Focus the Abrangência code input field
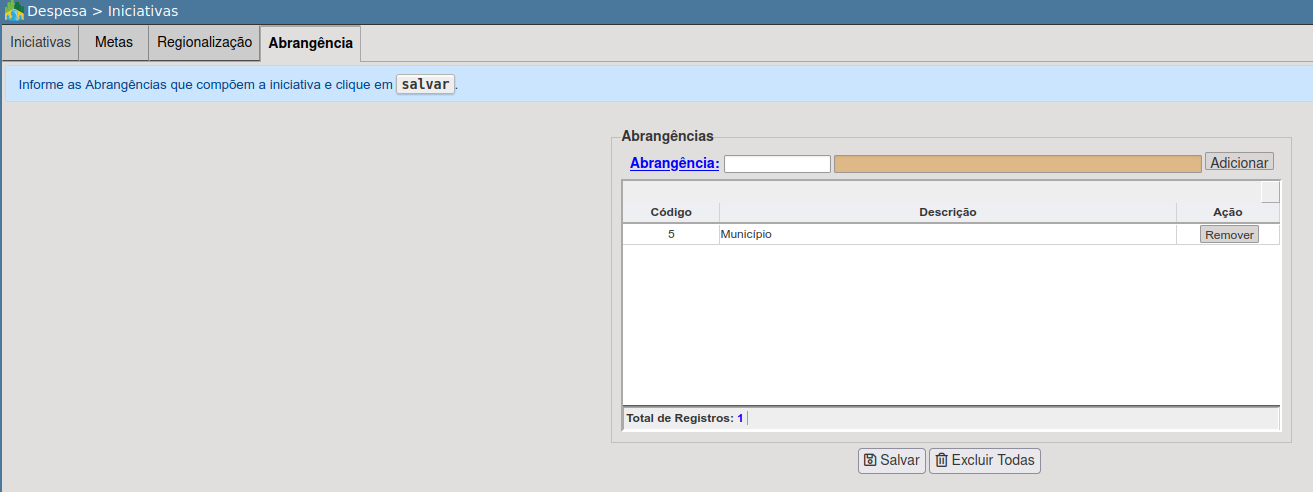This screenshot has height=492, width=1313. pos(777,164)
